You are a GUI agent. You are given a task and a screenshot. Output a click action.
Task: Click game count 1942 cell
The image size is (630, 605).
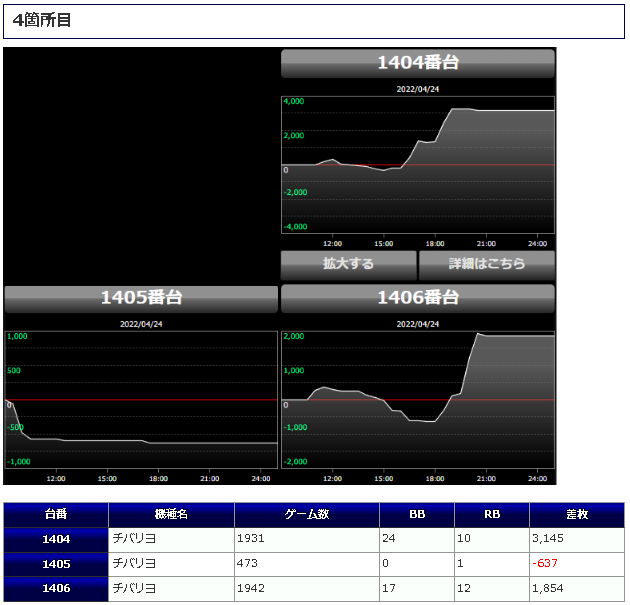click(x=307, y=589)
